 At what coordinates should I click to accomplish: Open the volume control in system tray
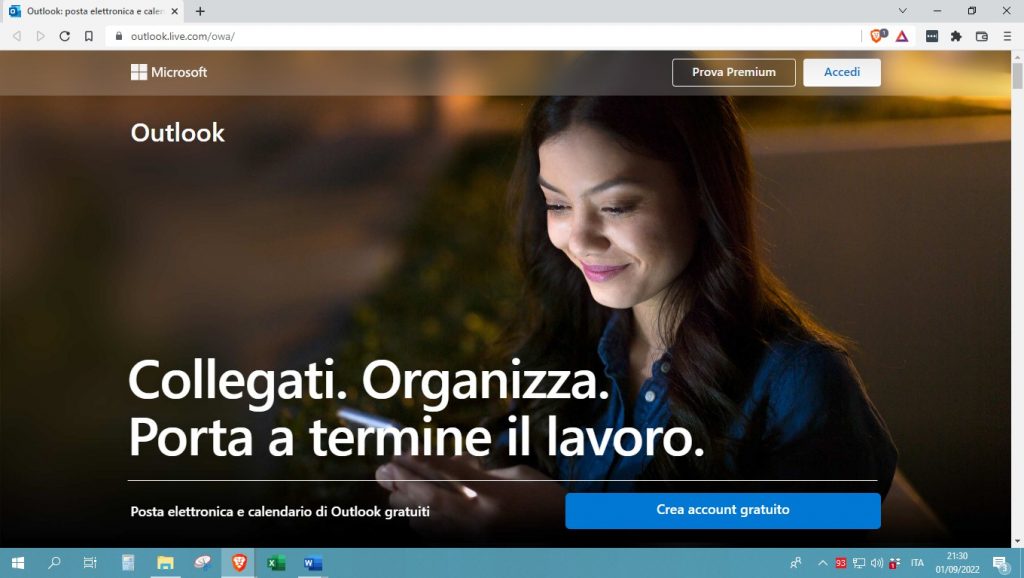coord(877,563)
